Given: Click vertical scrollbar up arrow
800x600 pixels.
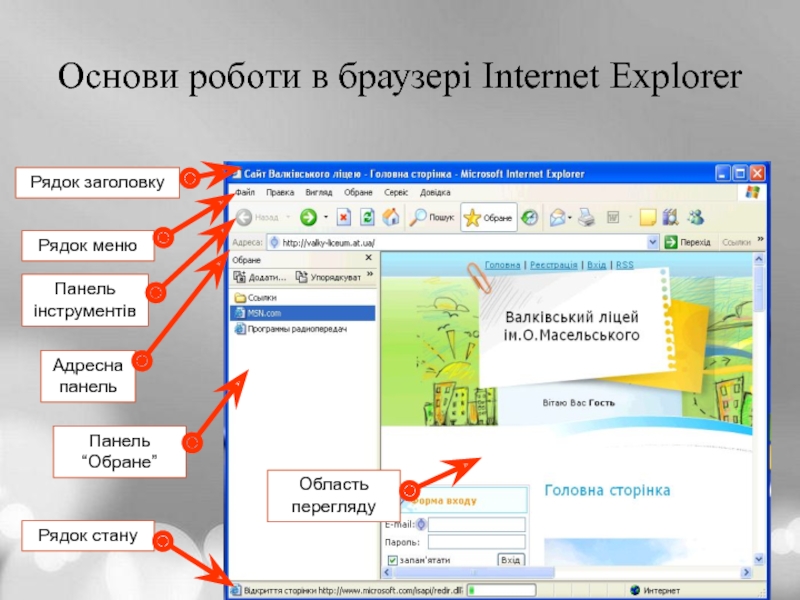Looking at the screenshot, I should coord(759,259).
